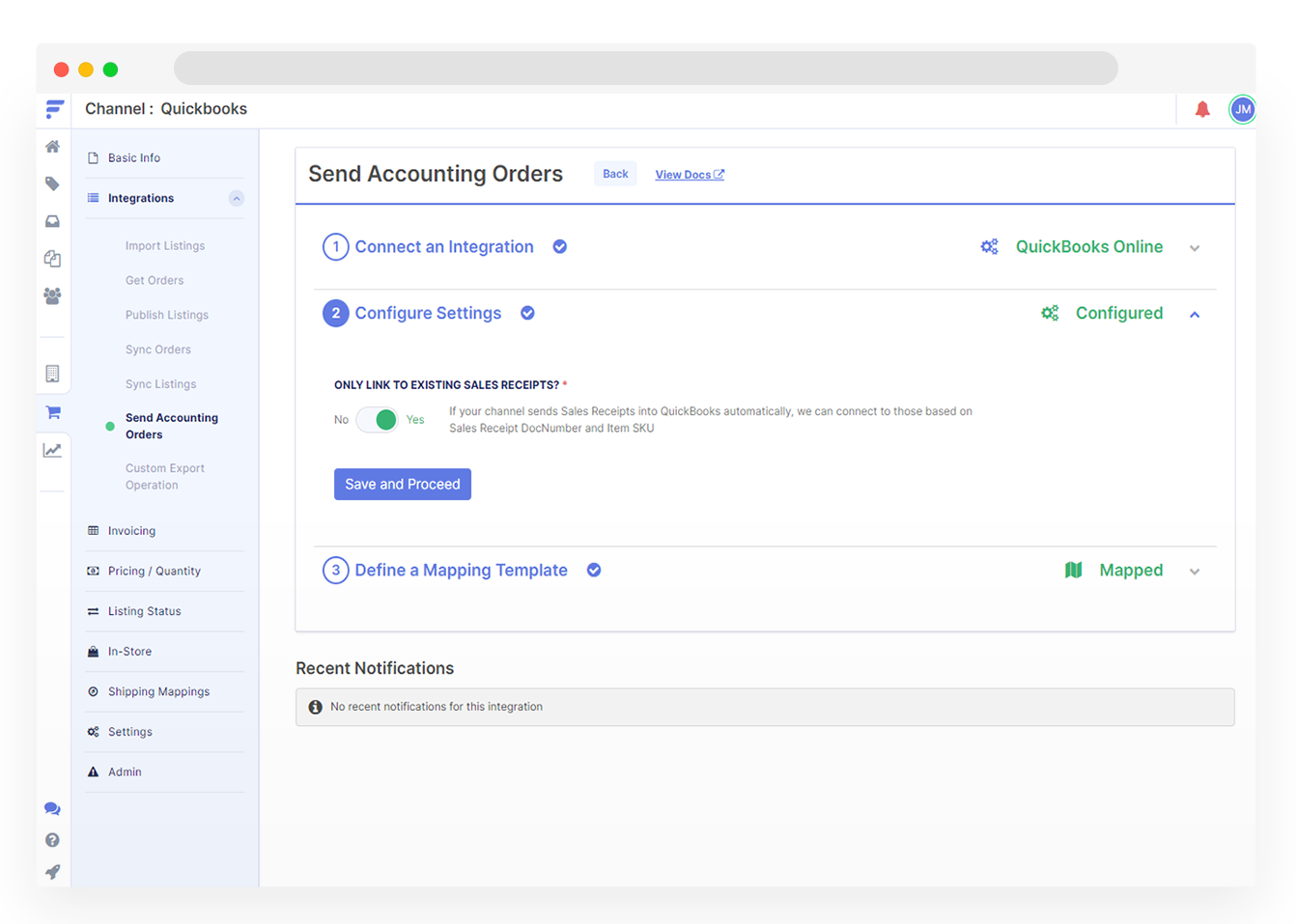Image resolution: width=1297 pixels, height=924 pixels.
Task: Click the Back button
Action: coord(615,174)
